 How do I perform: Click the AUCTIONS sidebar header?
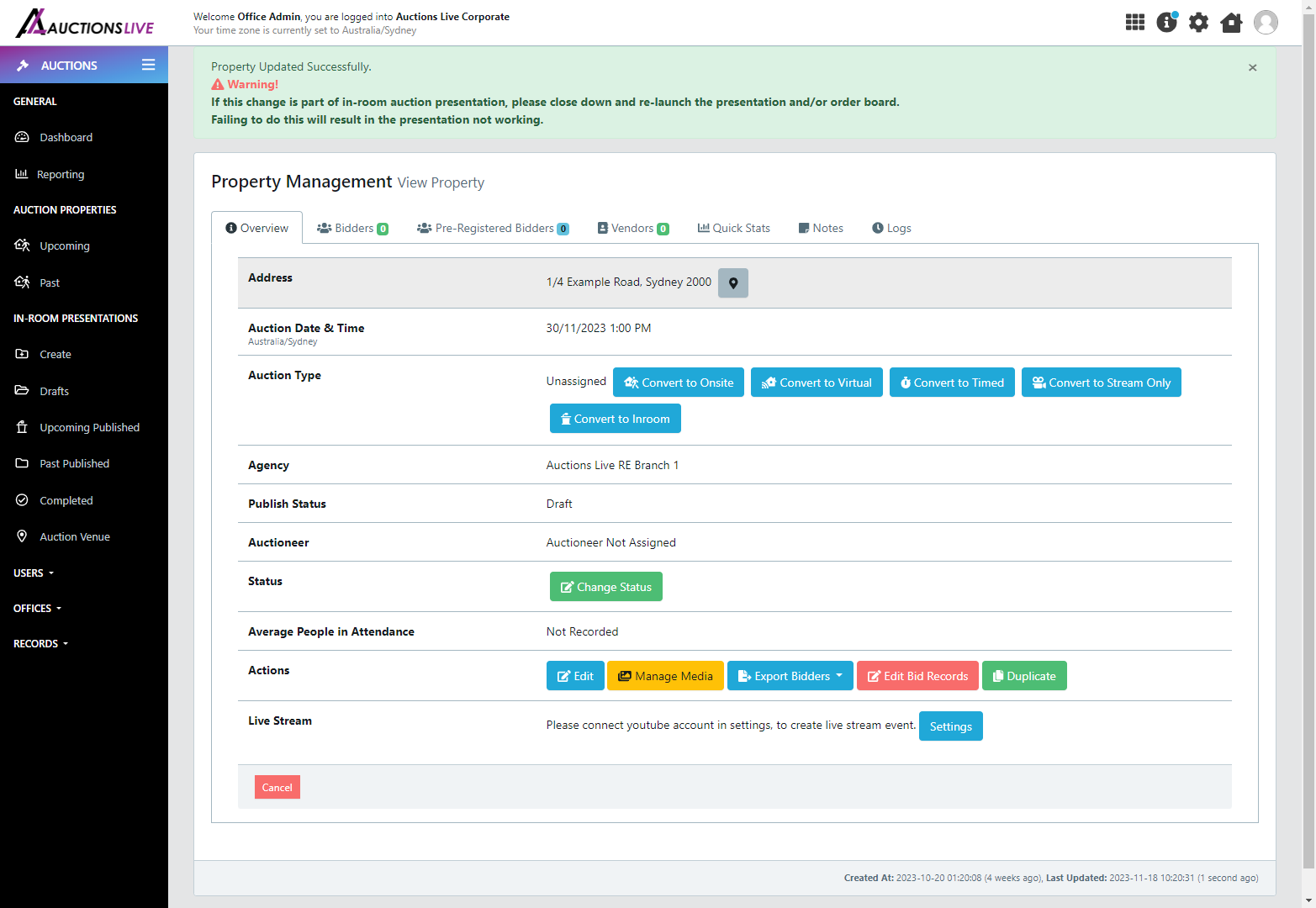(x=69, y=65)
